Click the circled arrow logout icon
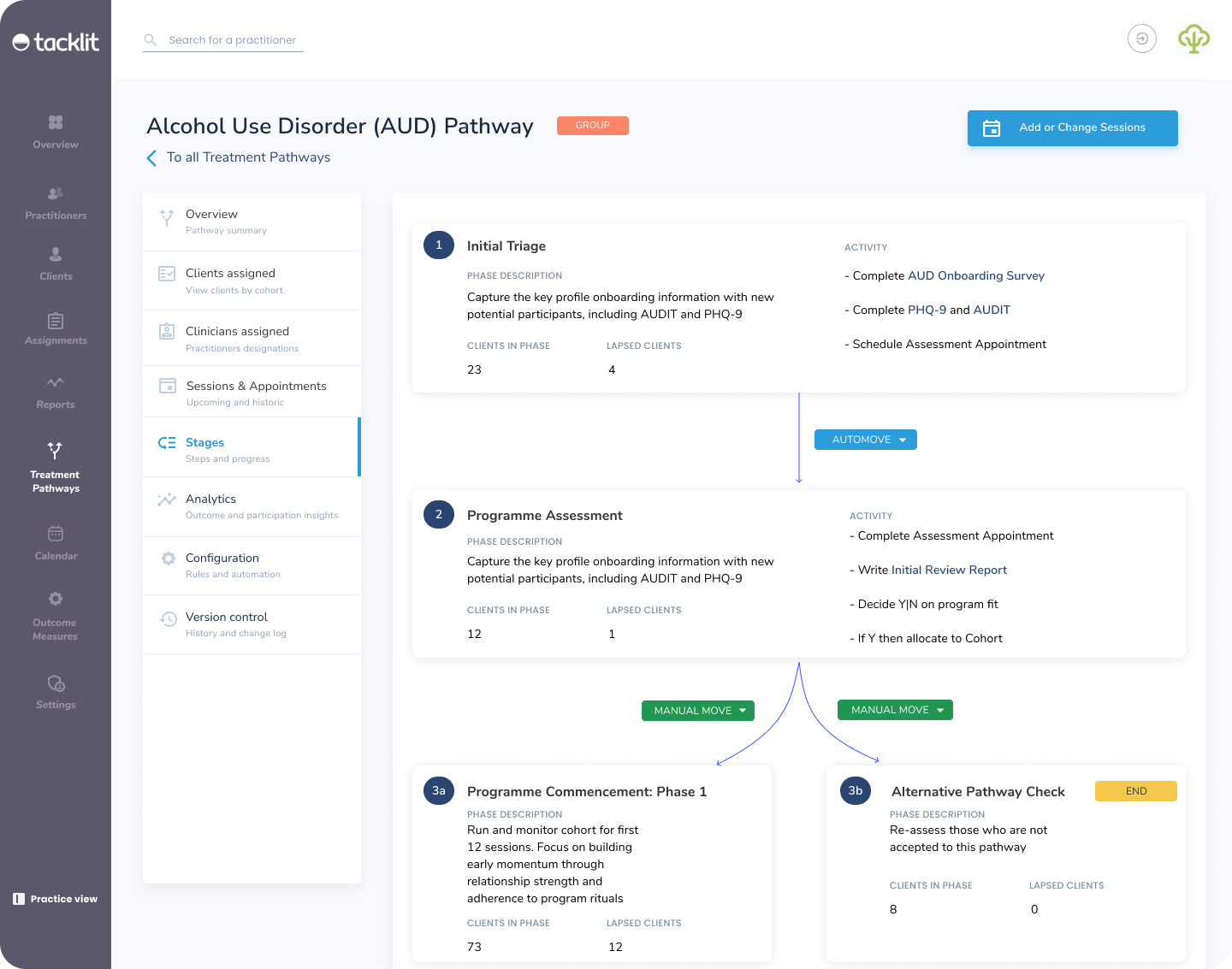 point(1142,39)
